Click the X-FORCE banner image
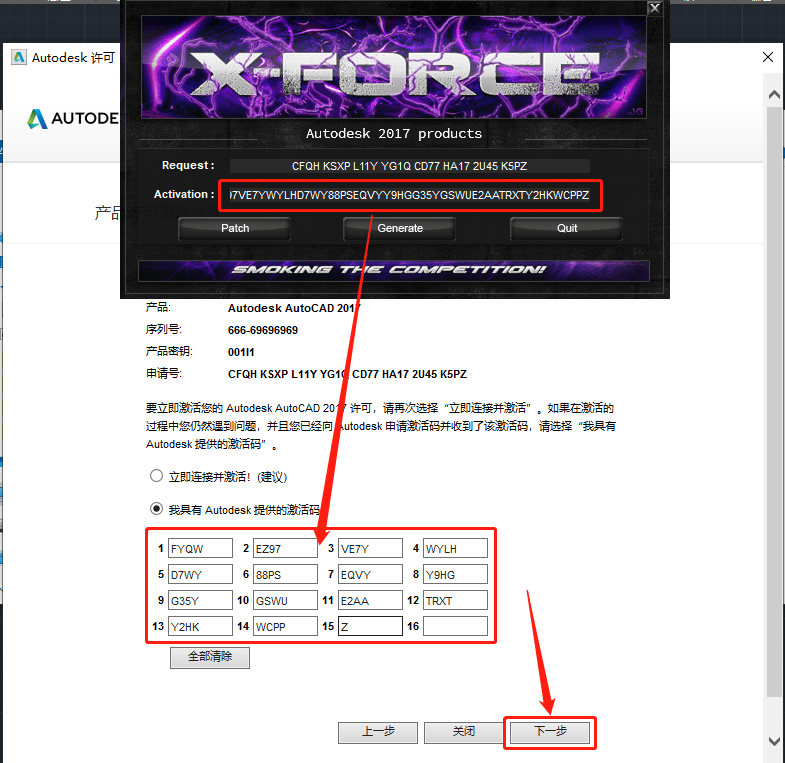The height and width of the screenshot is (763, 785). point(394,67)
